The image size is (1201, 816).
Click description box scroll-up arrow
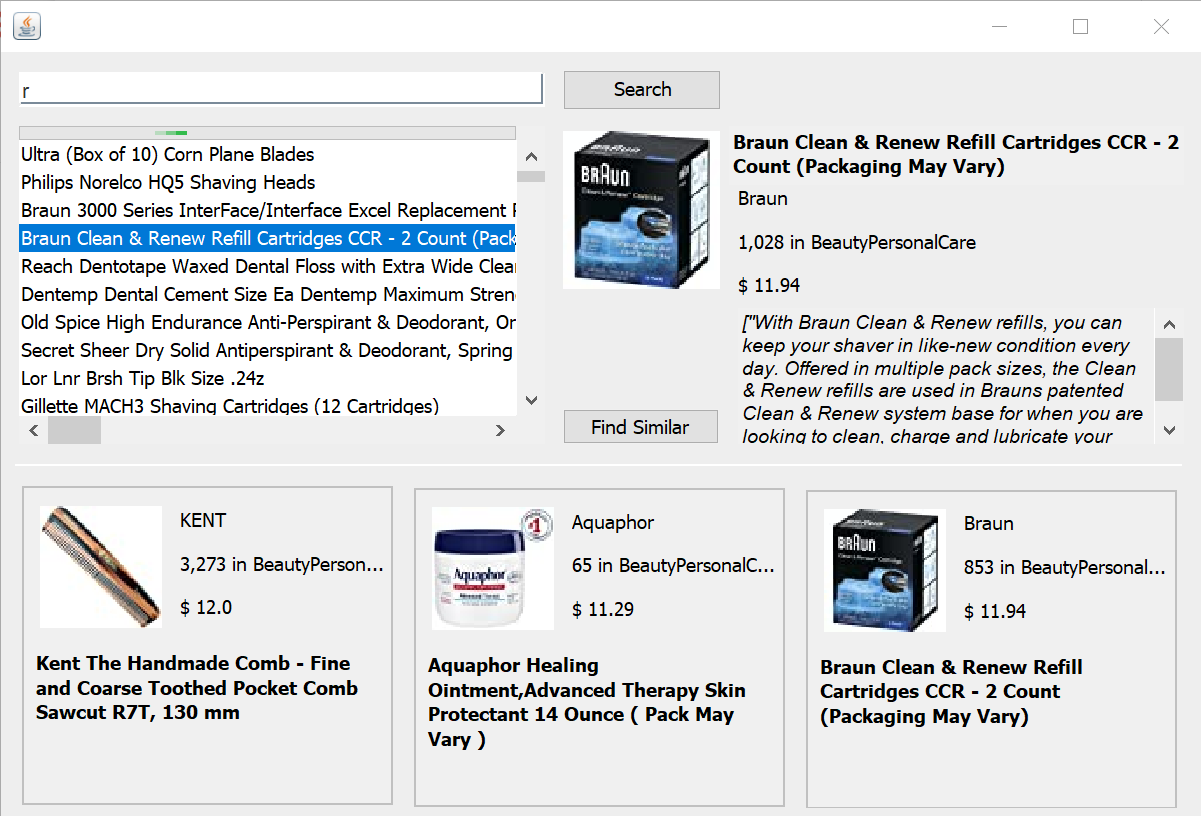click(1169, 324)
